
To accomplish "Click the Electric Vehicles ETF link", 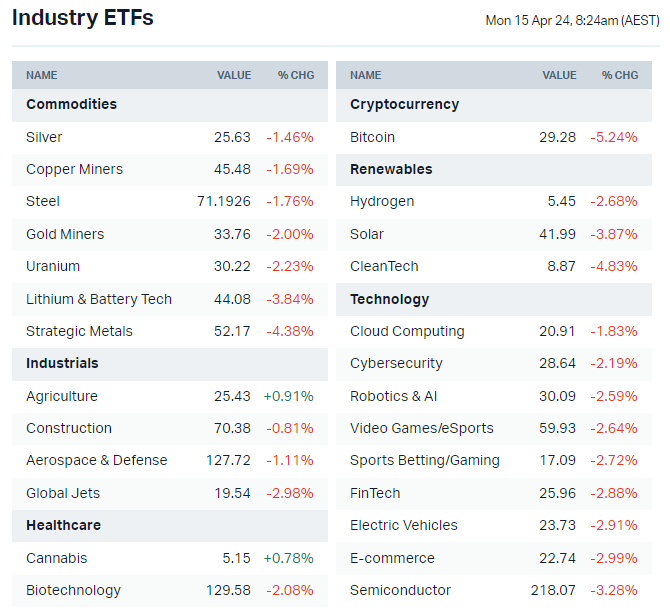I will pyautogui.click(x=404, y=525).
